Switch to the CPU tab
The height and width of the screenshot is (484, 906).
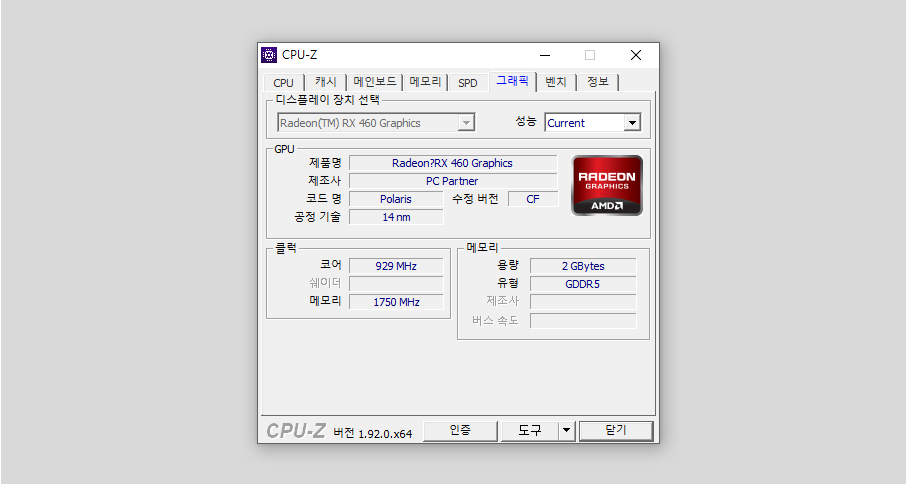pos(284,83)
